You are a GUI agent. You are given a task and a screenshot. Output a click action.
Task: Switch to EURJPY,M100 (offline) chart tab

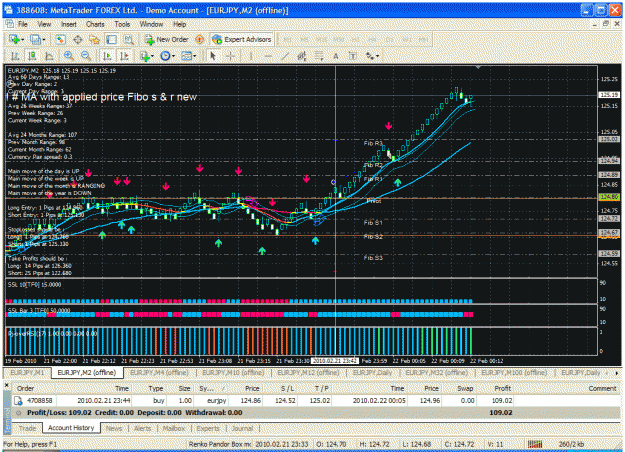click(x=514, y=373)
